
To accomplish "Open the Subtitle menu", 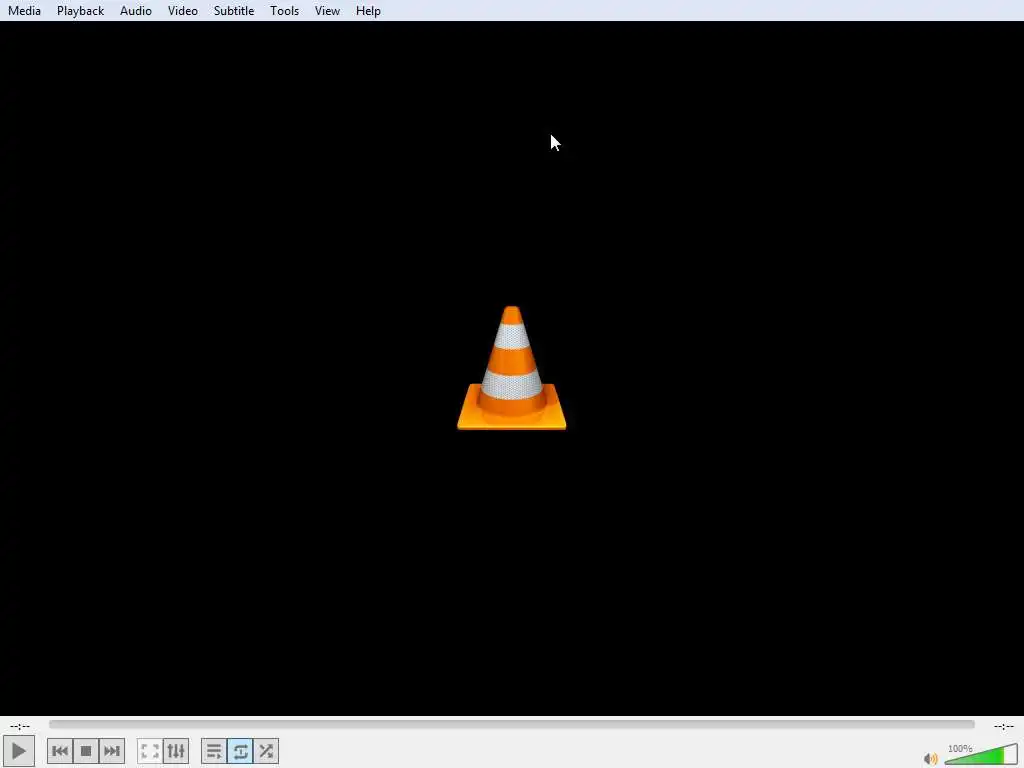I will pos(234,10).
